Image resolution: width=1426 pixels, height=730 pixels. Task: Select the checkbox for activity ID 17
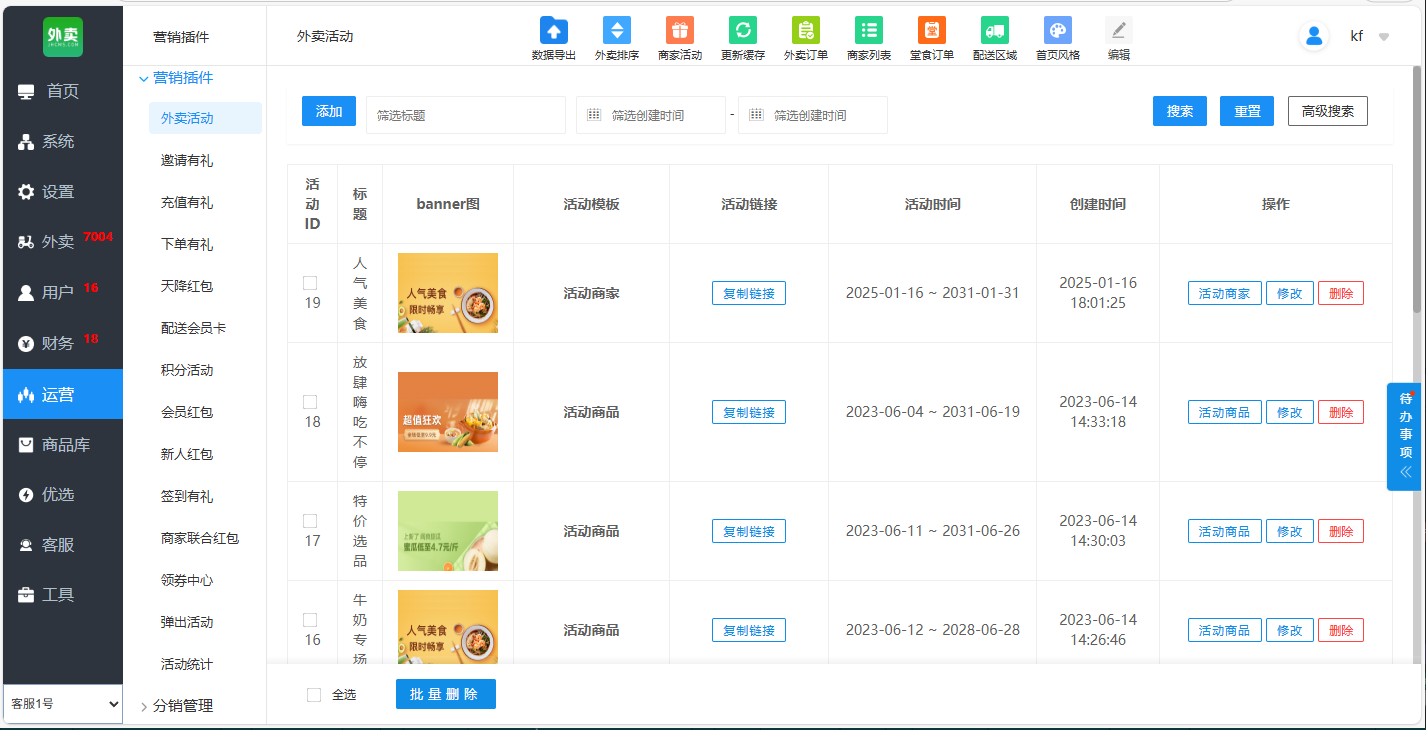click(310, 521)
